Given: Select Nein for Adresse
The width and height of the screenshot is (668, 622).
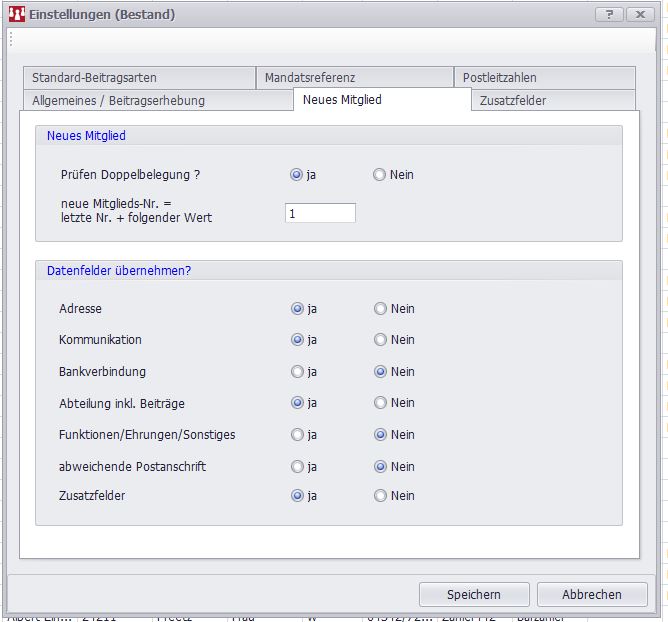Looking at the screenshot, I should tap(380, 309).
